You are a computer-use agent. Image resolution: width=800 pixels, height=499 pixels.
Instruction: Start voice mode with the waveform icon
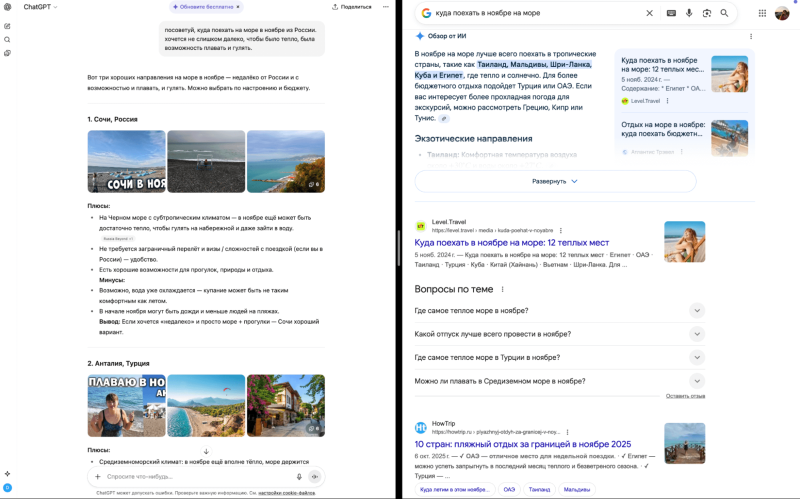point(315,477)
